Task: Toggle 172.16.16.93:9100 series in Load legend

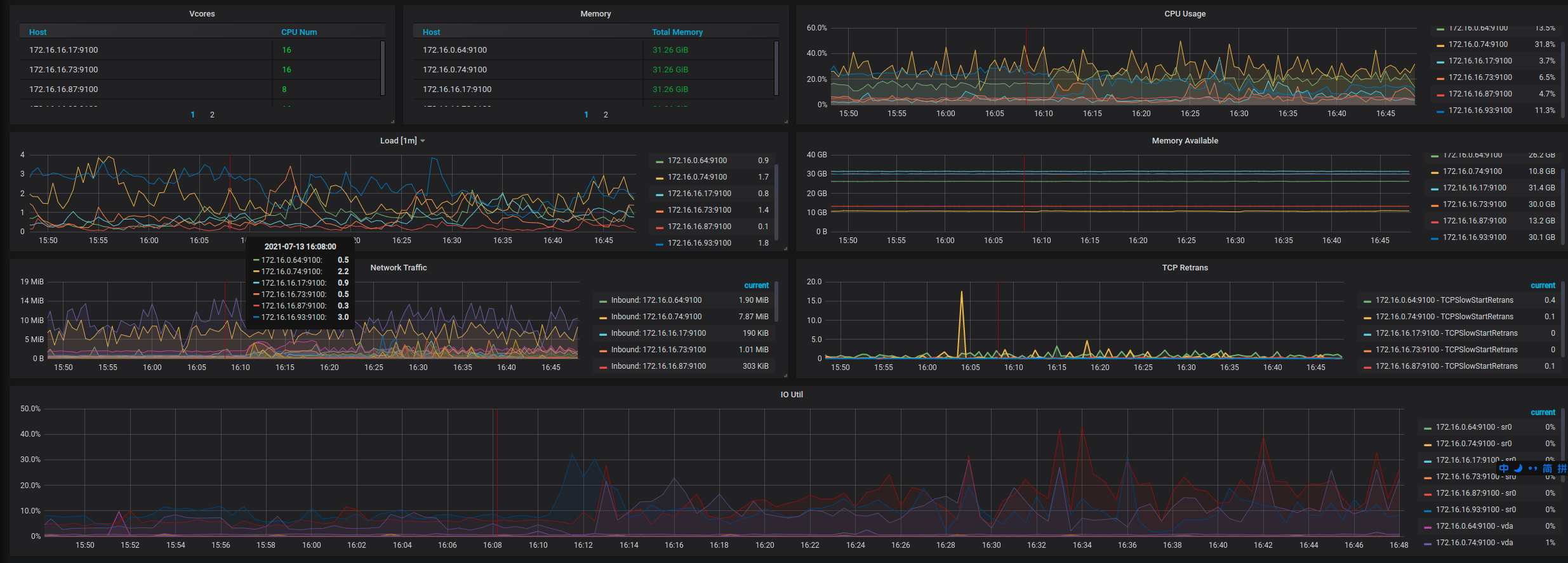Action: 699,243
